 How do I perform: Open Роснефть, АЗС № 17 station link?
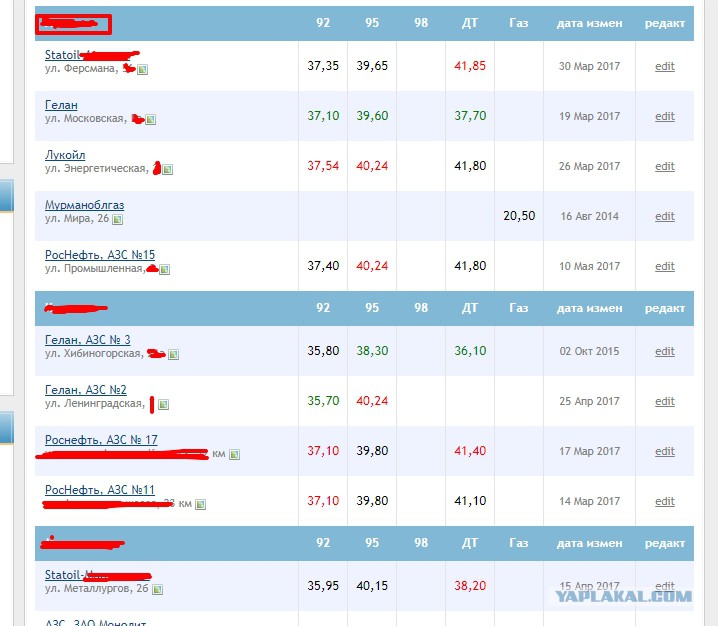(101, 440)
